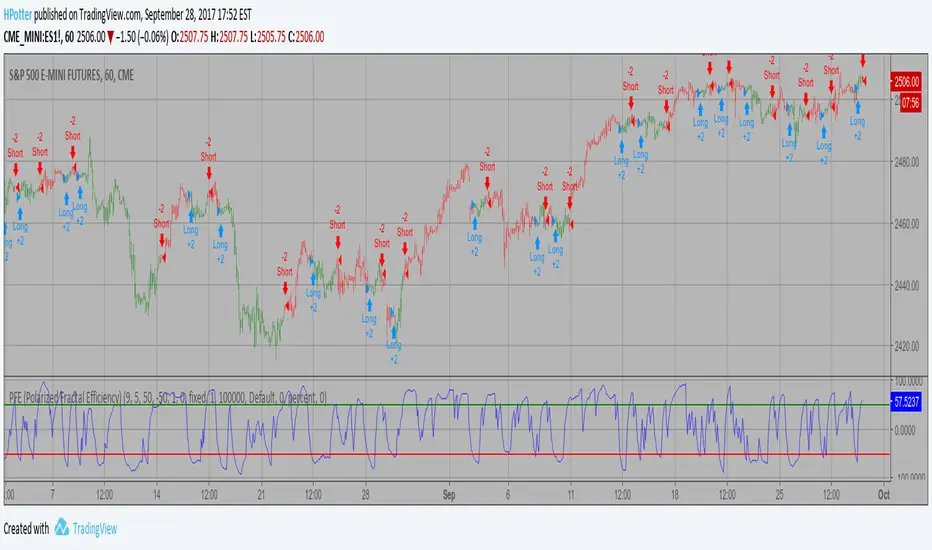Image resolution: width=932 pixels, height=550 pixels.
Task: Open the TradingView text link beside the logo
Action: pyautogui.click(x=95, y=529)
